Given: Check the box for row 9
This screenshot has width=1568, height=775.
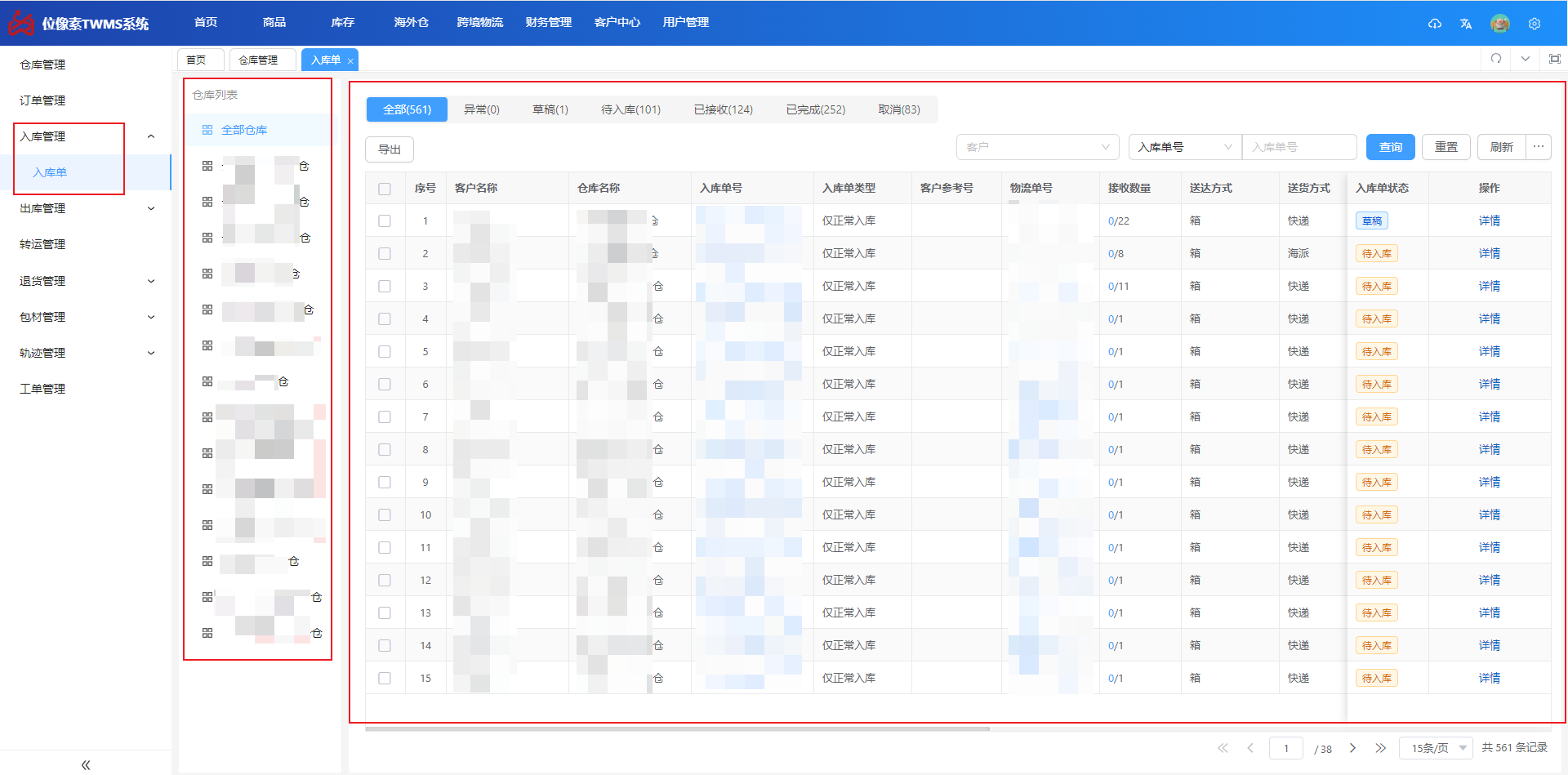Looking at the screenshot, I should 385,483.
